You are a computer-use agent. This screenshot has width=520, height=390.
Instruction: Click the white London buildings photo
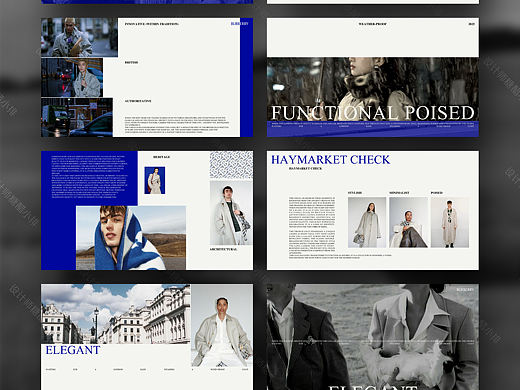coord(116,314)
